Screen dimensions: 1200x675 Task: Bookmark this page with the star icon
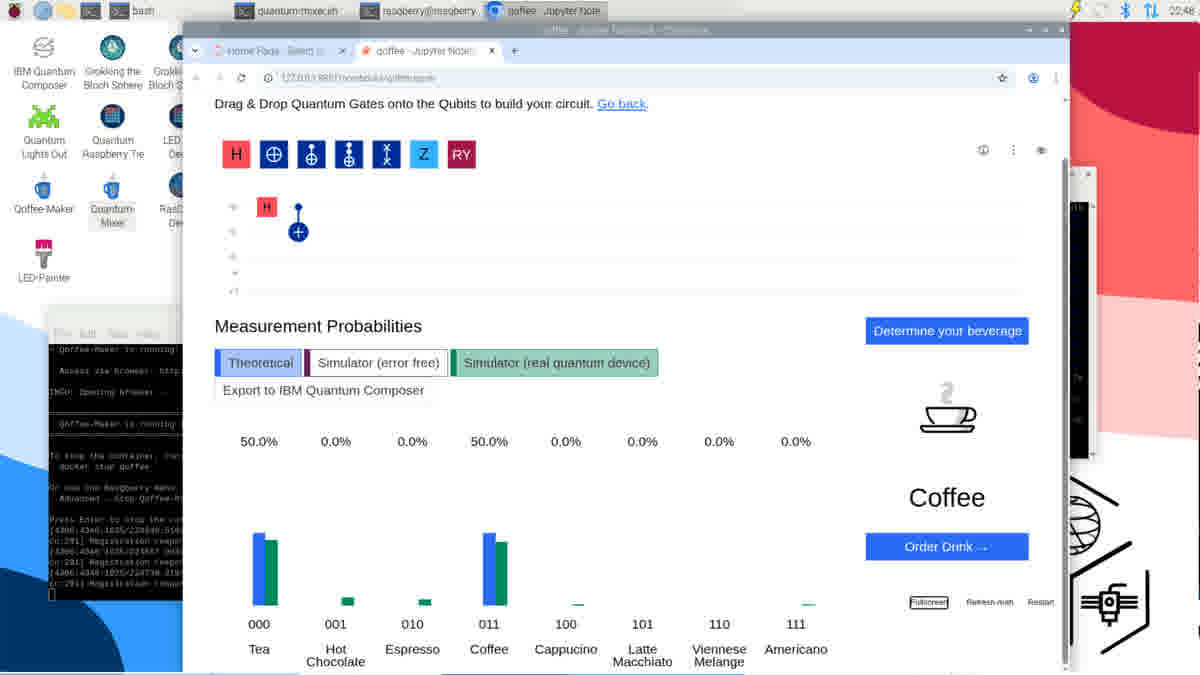coord(1002,78)
